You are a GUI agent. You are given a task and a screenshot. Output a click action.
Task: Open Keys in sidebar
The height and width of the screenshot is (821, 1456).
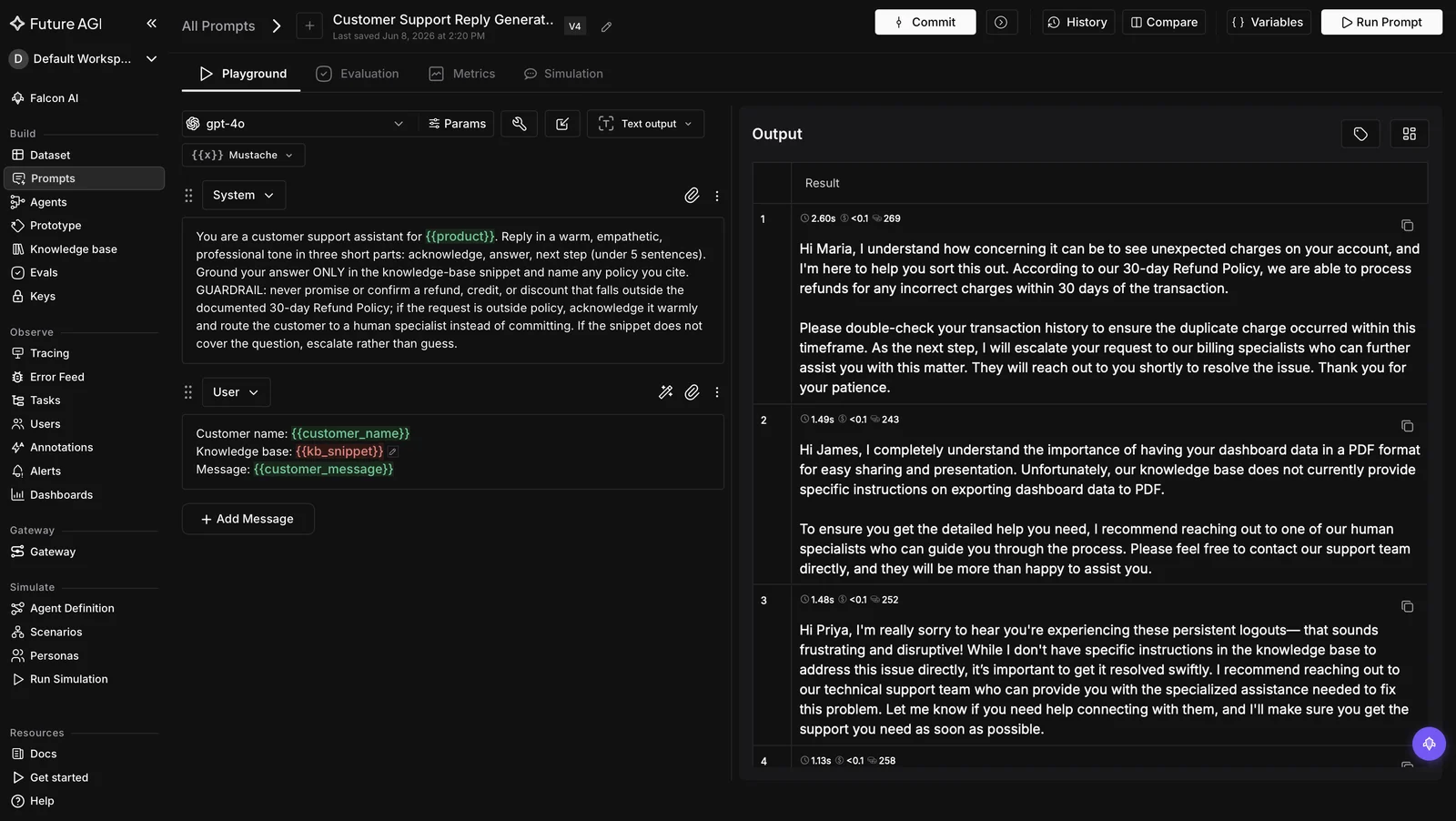coord(82,297)
